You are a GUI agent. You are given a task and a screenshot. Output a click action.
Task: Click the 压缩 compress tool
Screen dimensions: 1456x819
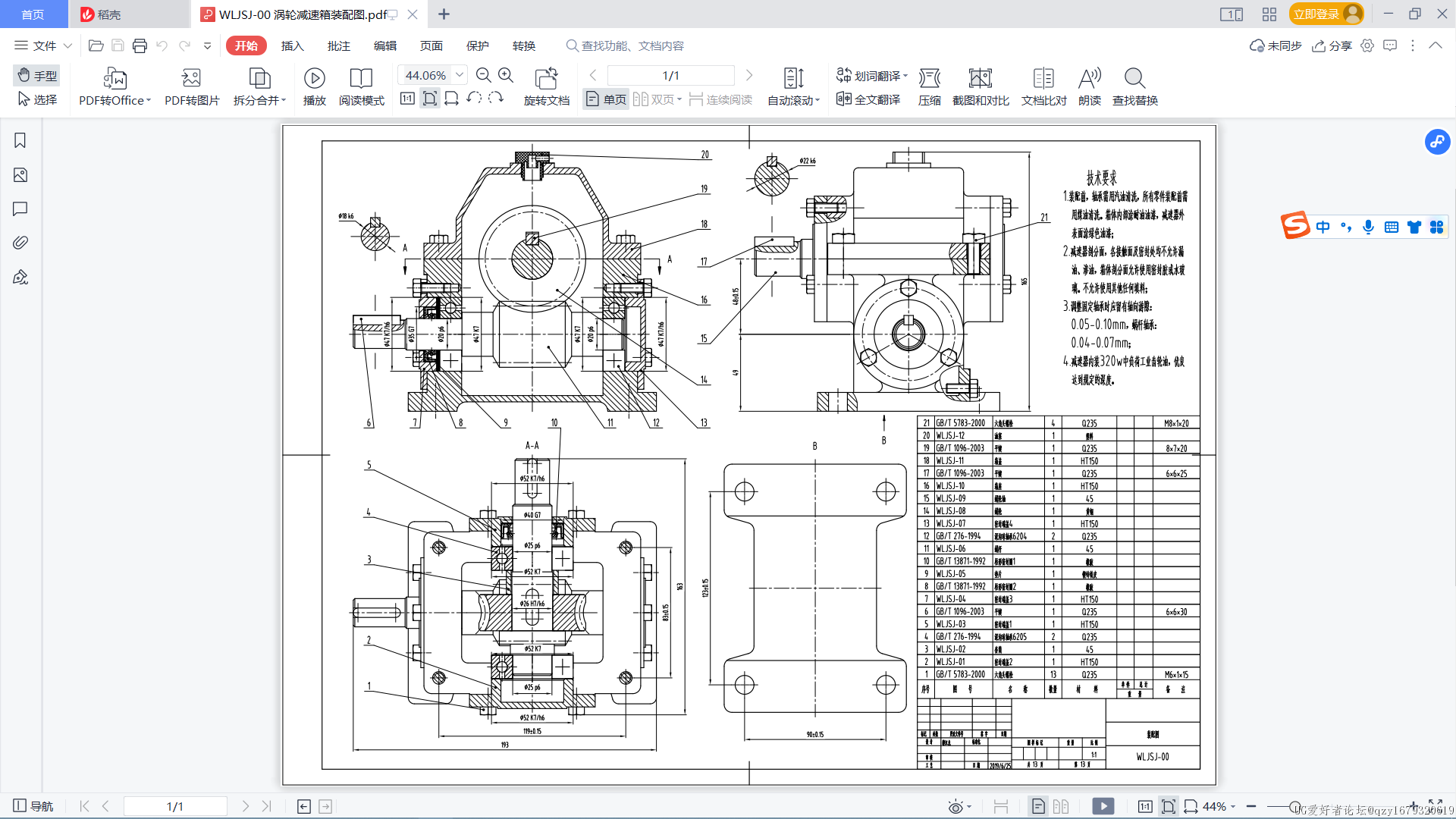point(929,87)
